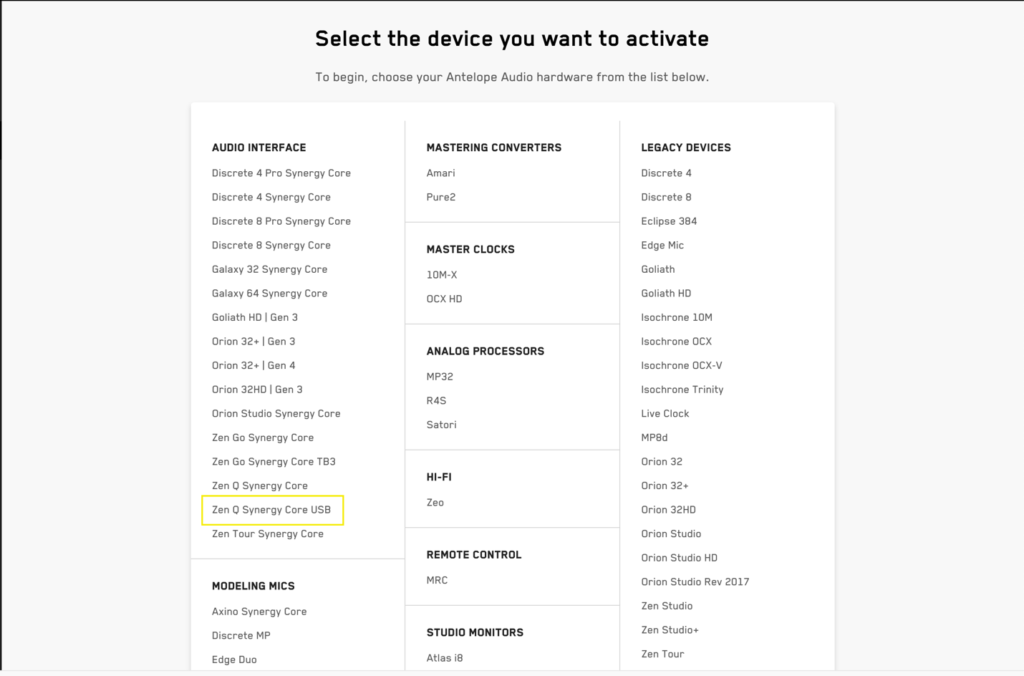Image resolution: width=1024 pixels, height=676 pixels.
Task: Choose Orion 32+ | Gen 3
Action: pos(253,342)
